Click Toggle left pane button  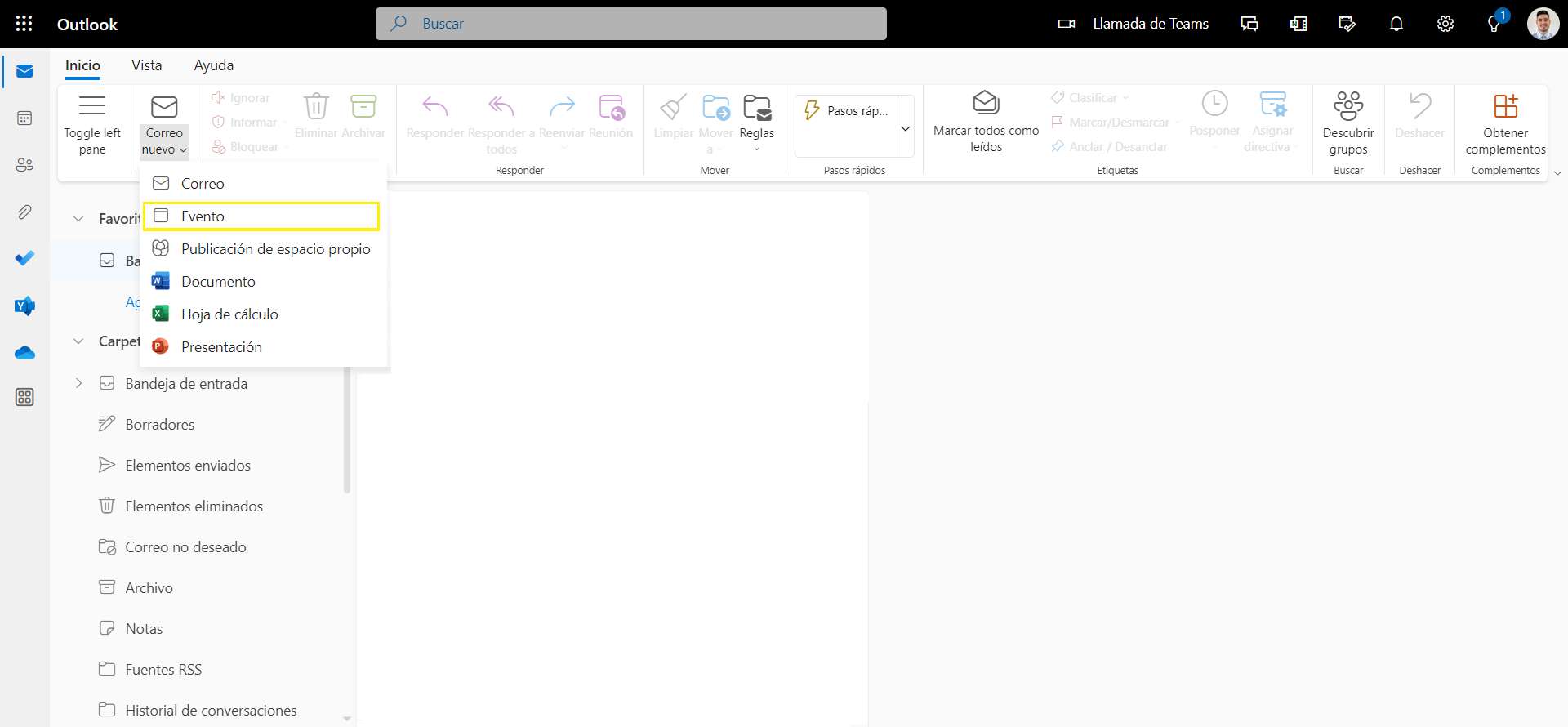tap(92, 124)
